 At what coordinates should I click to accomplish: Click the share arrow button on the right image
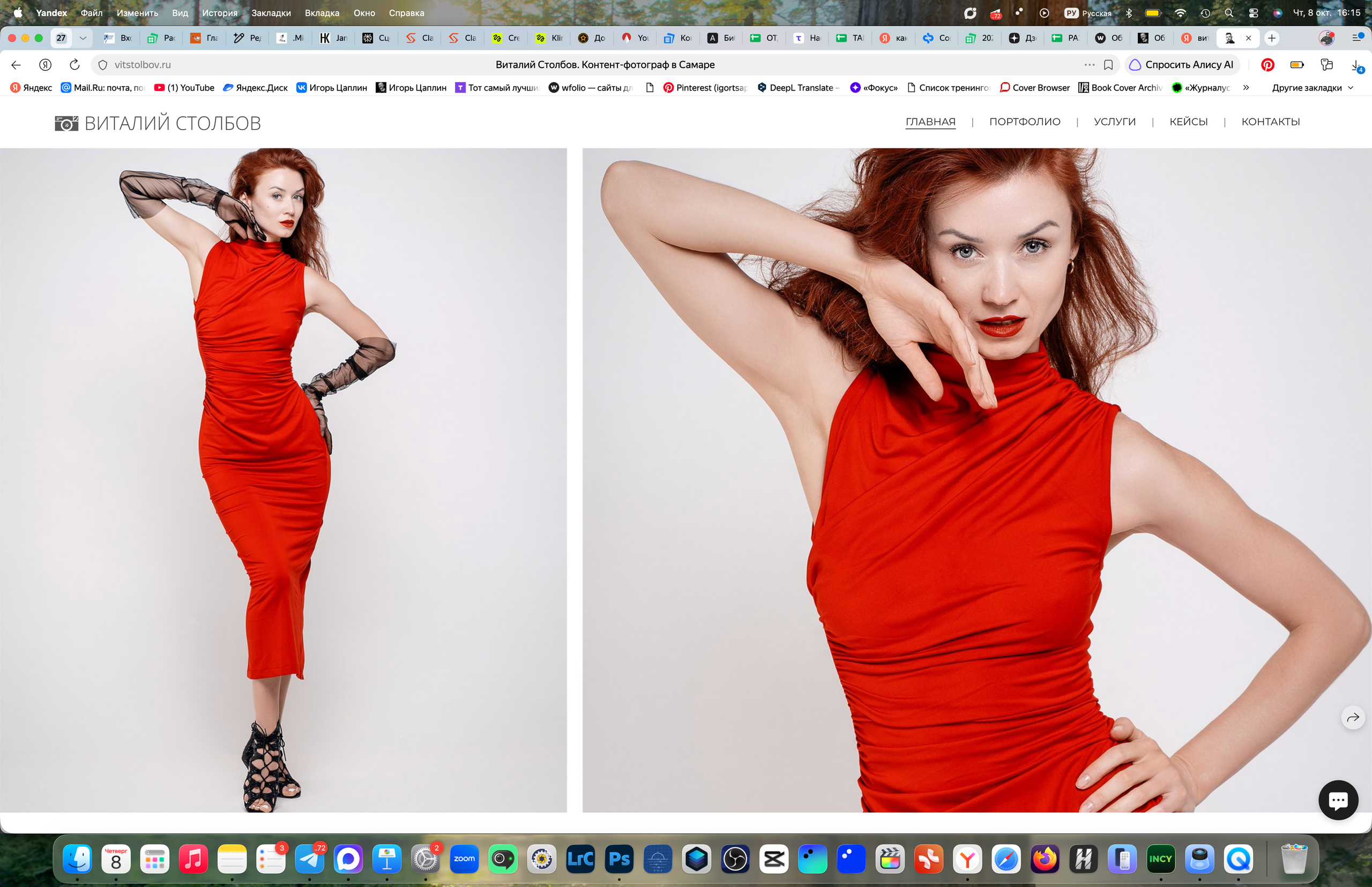pyautogui.click(x=1353, y=717)
